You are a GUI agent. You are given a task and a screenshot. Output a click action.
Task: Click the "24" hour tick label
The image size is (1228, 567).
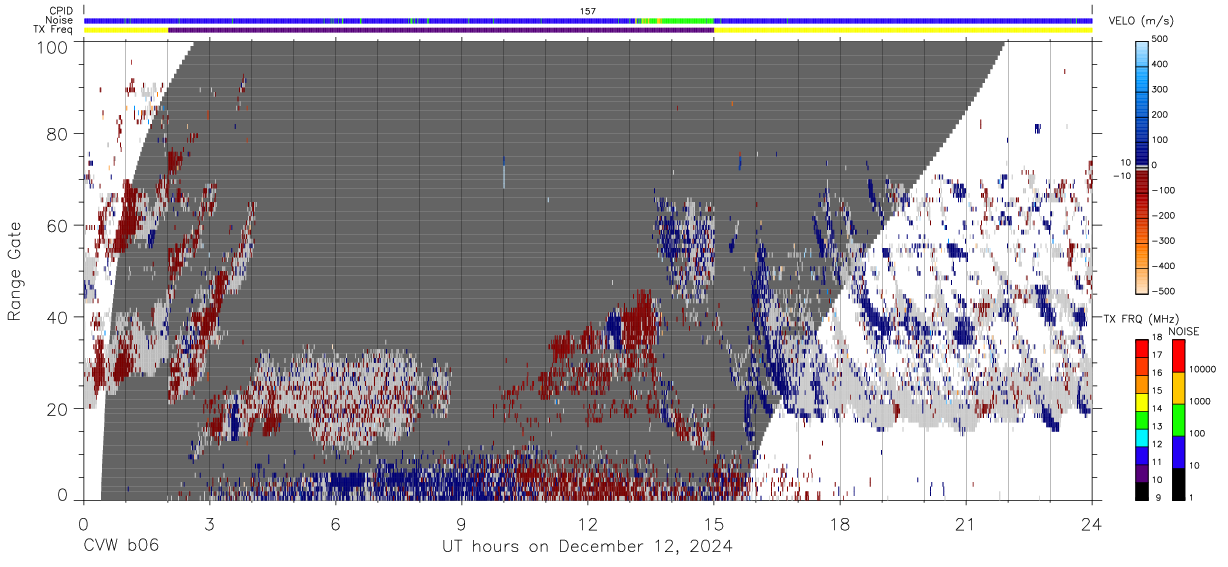(1092, 523)
